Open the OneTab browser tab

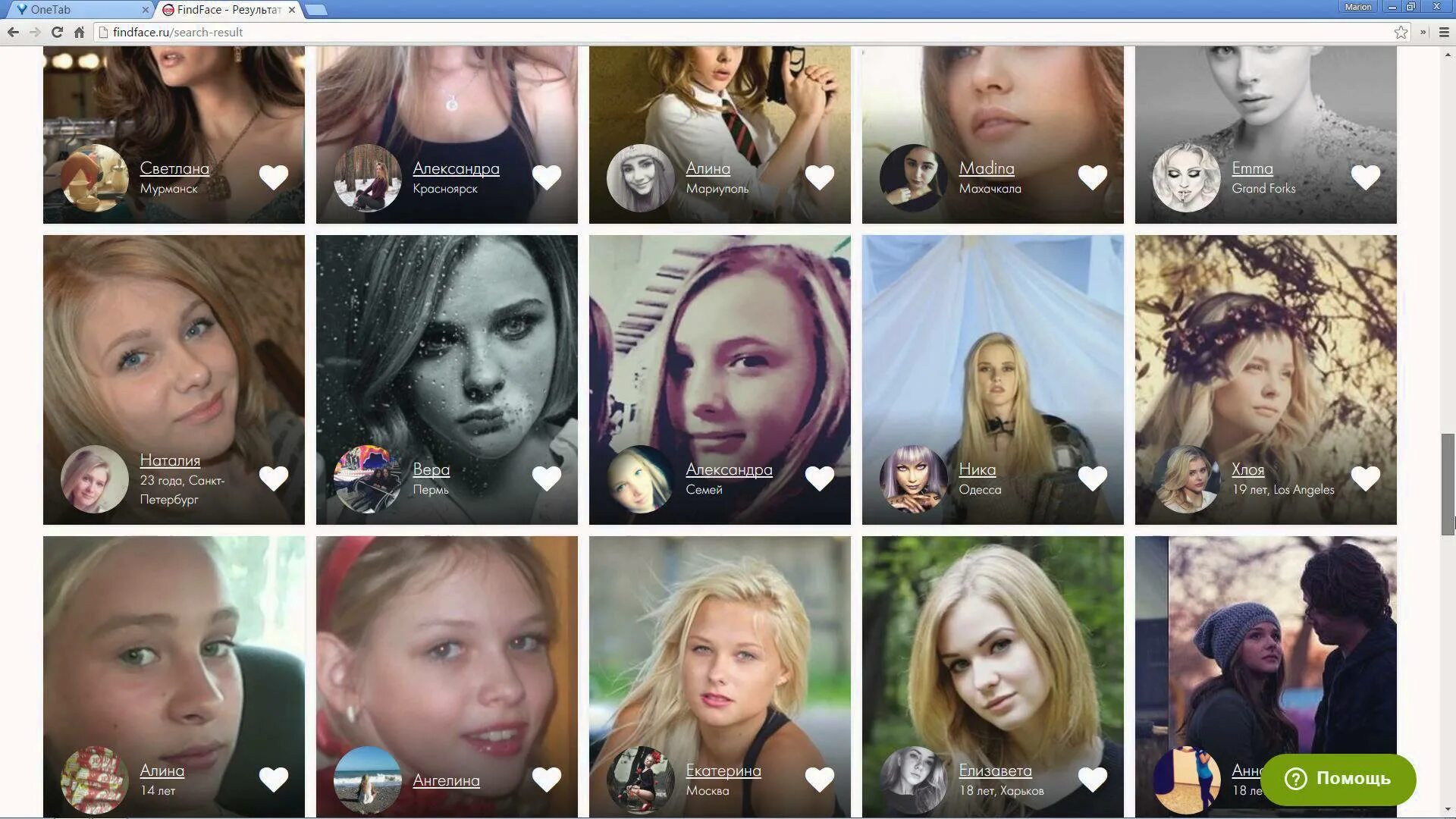point(75,9)
